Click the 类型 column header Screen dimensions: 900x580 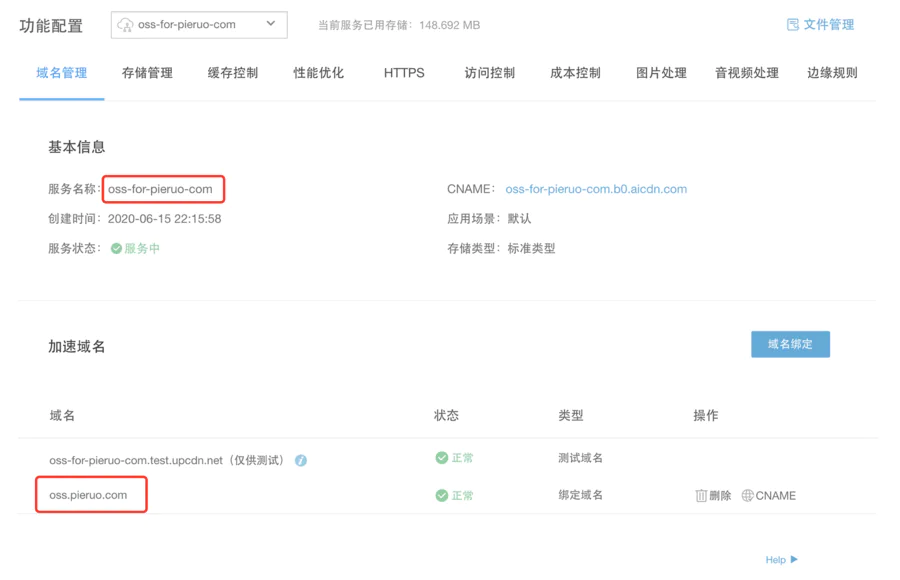click(x=571, y=415)
